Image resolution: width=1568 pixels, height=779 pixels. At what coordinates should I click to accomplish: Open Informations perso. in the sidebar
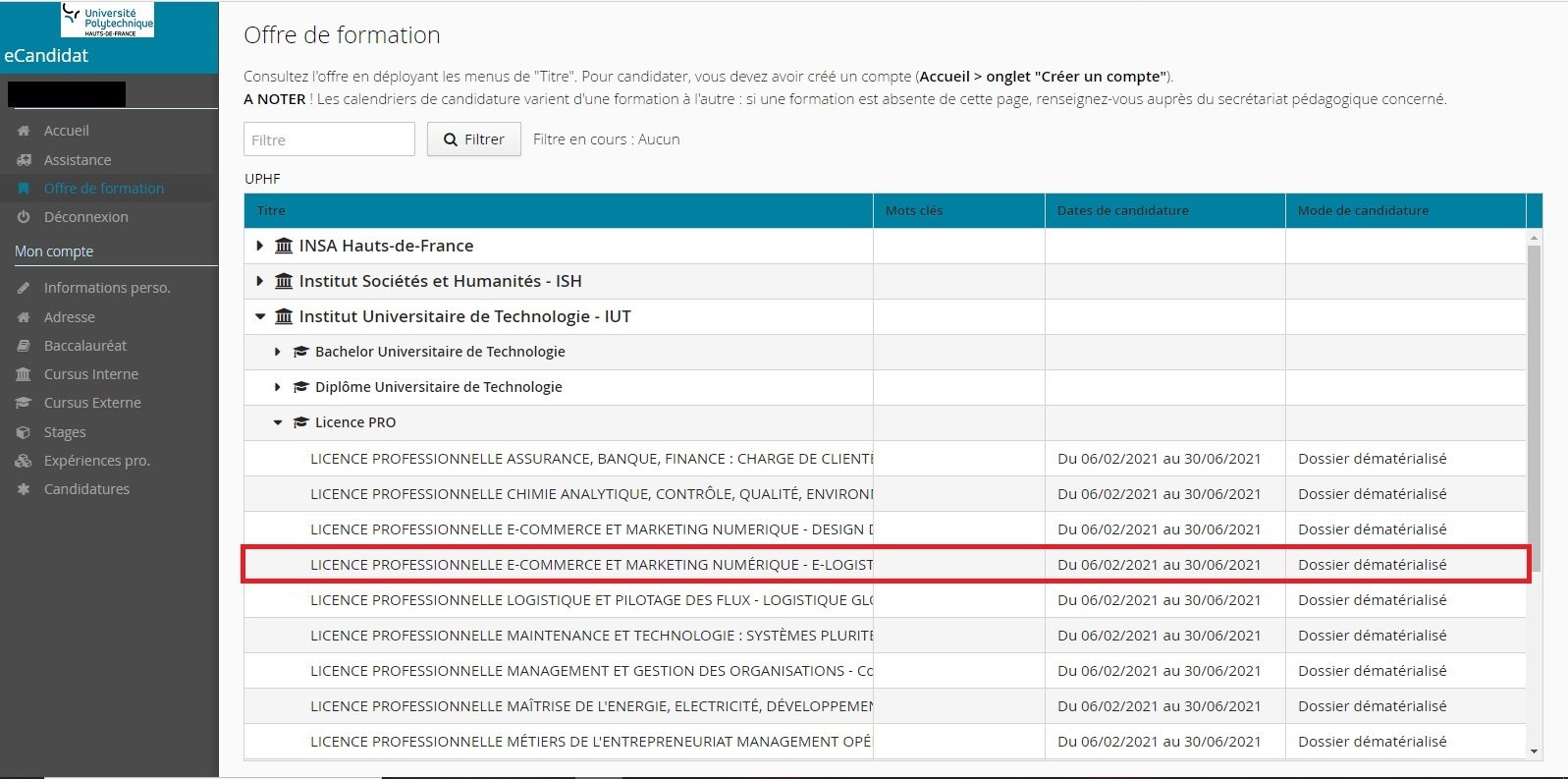pos(108,288)
